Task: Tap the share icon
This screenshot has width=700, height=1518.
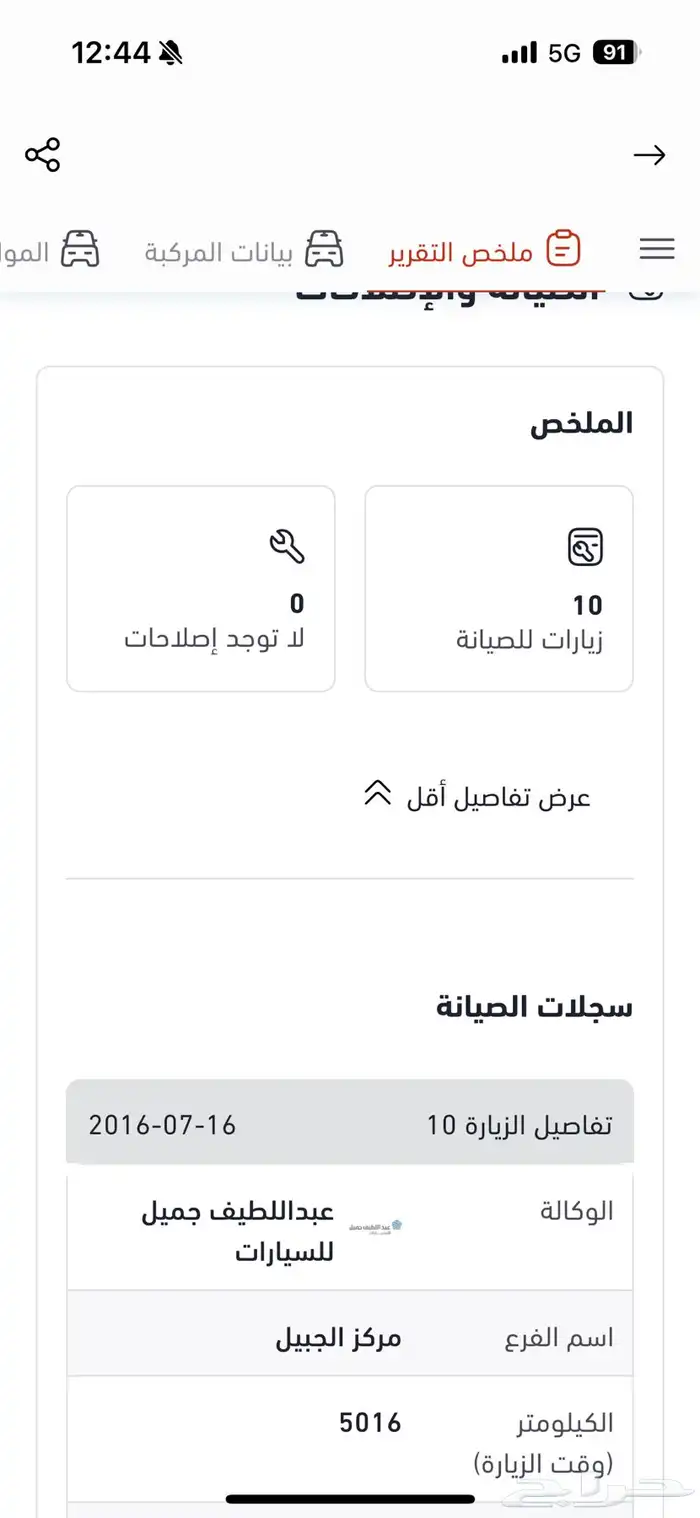Action: click(x=43, y=155)
